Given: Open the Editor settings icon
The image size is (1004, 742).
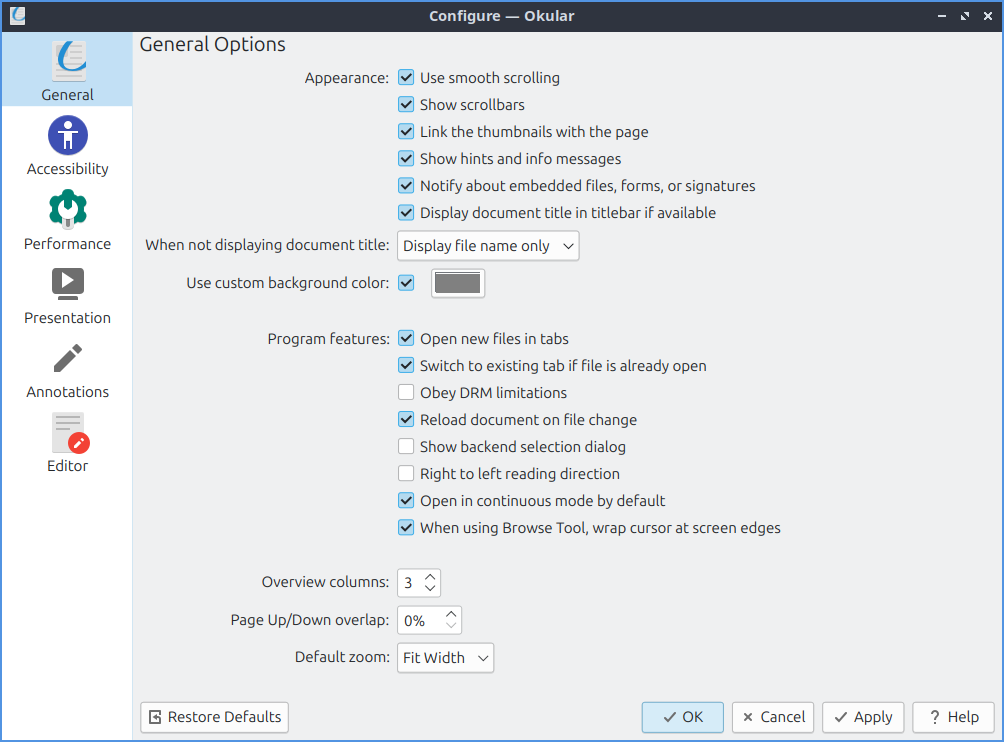Looking at the screenshot, I should click(x=67, y=432).
